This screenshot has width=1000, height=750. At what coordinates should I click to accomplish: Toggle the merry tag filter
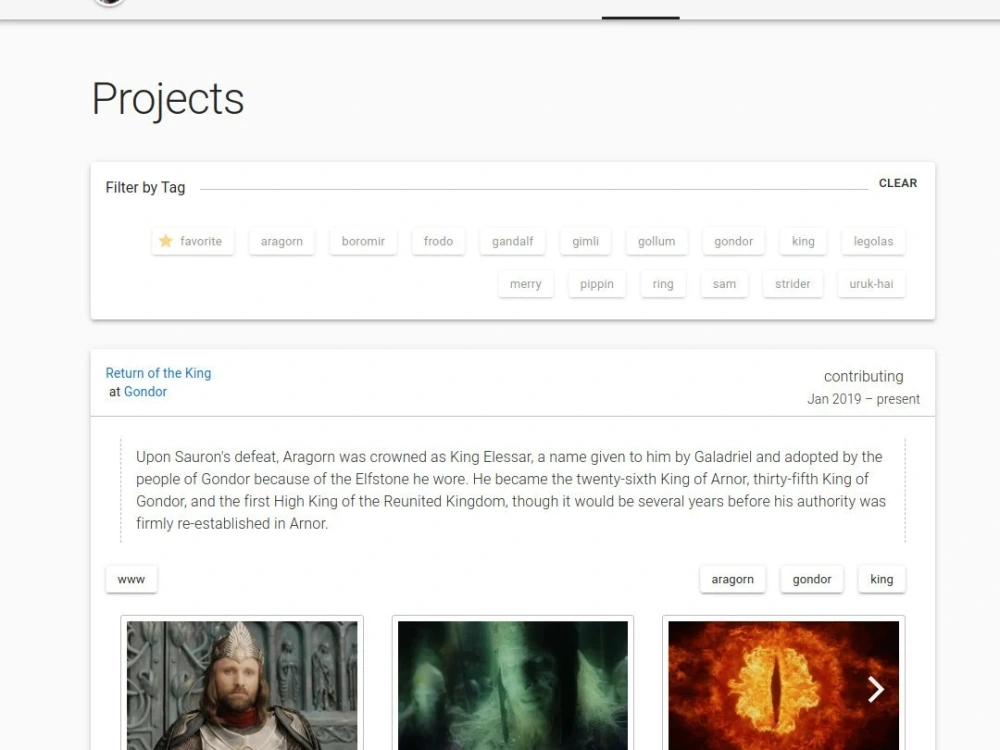[x=526, y=284]
